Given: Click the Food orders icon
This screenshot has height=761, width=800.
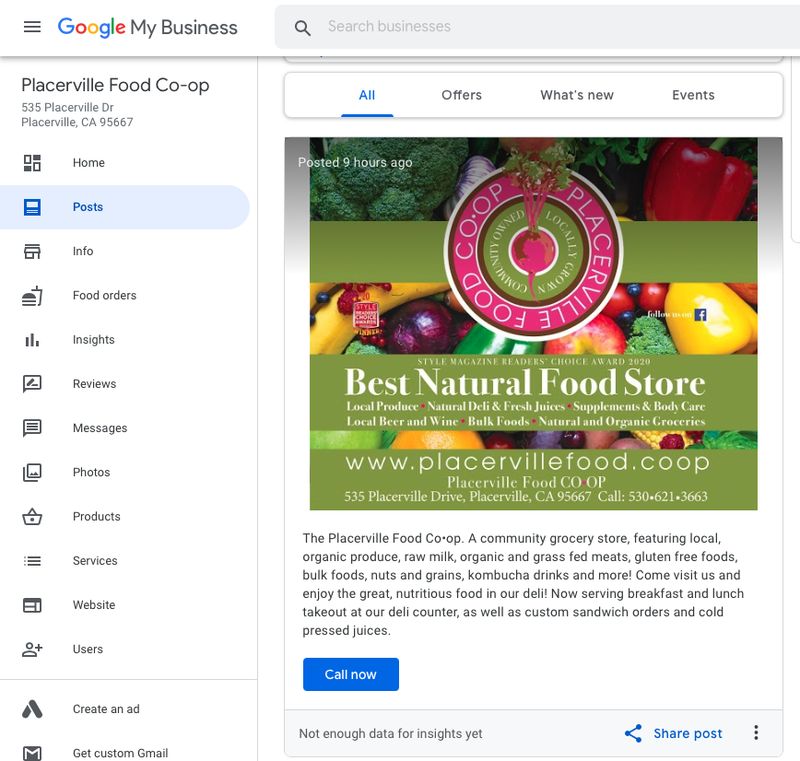Looking at the screenshot, I should coord(32,296).
